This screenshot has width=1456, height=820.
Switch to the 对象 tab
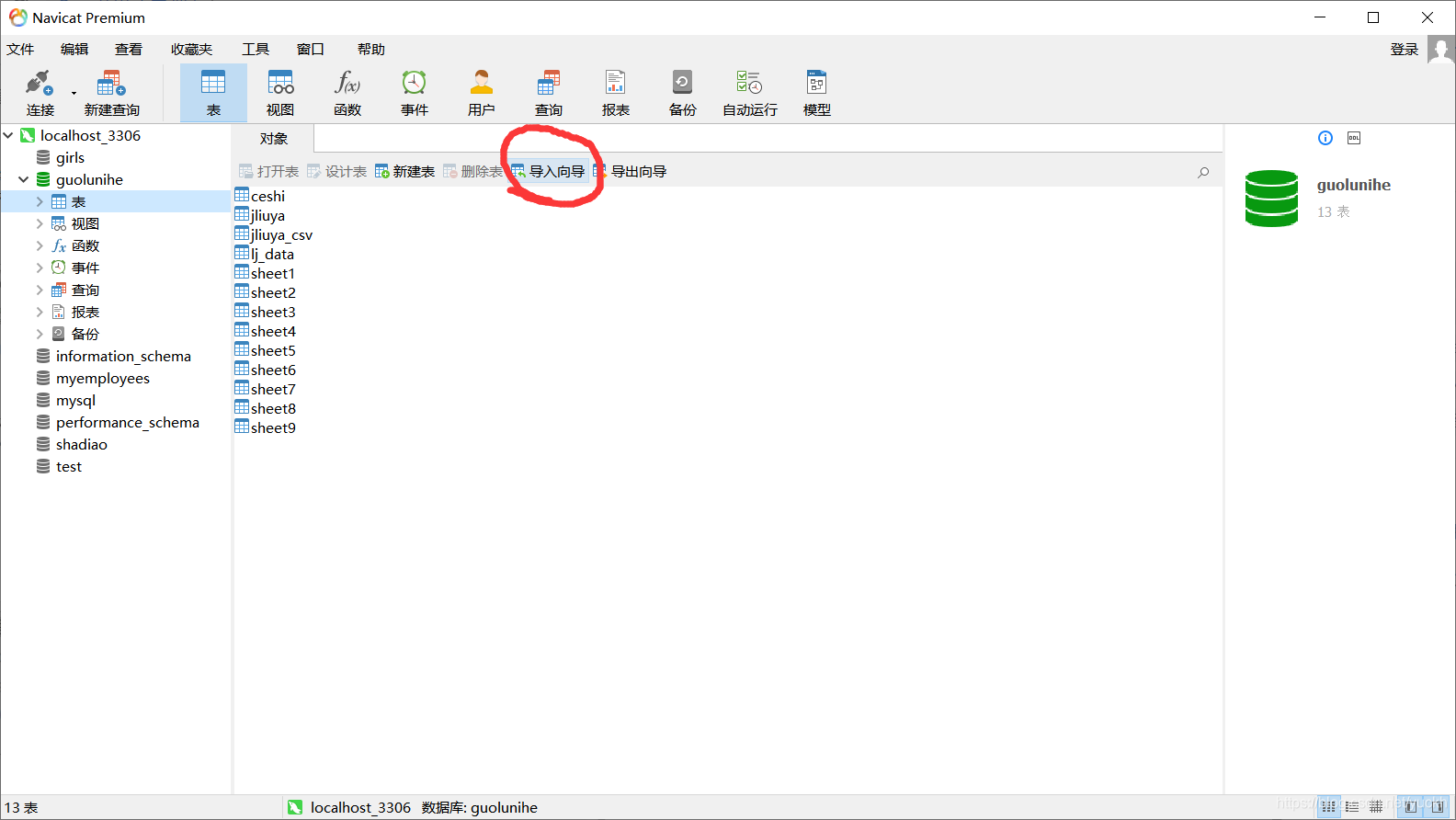(274, 139)
